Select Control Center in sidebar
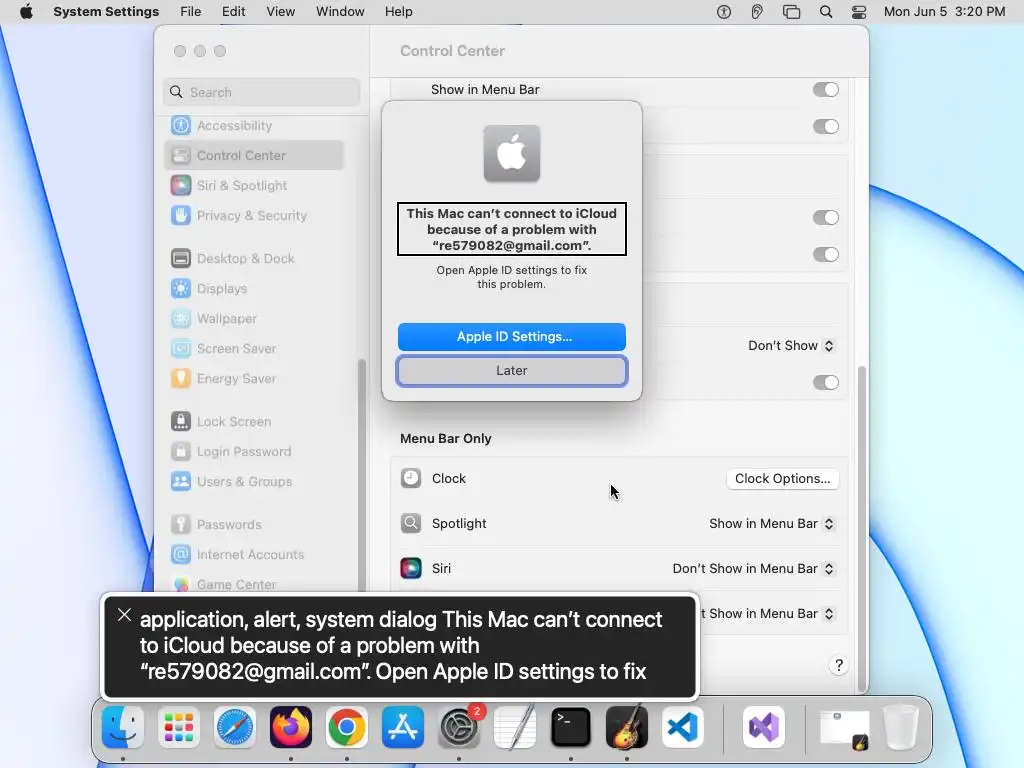 [253, 155]
